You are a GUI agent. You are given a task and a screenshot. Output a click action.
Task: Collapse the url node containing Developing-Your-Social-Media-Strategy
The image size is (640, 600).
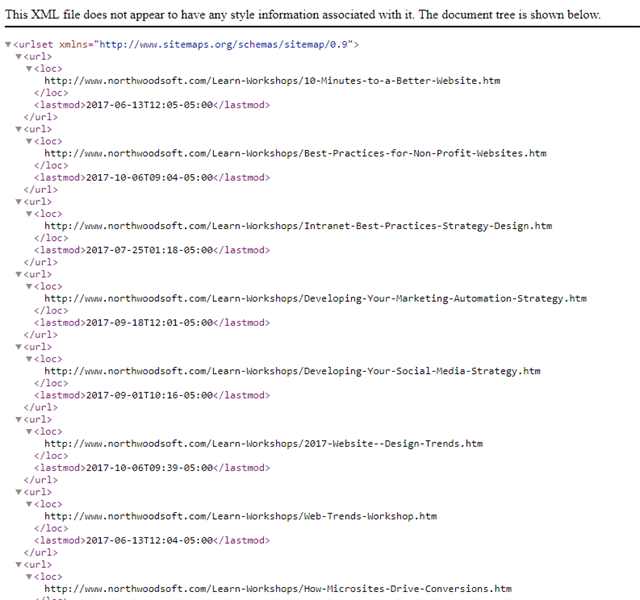click(18, 347)
